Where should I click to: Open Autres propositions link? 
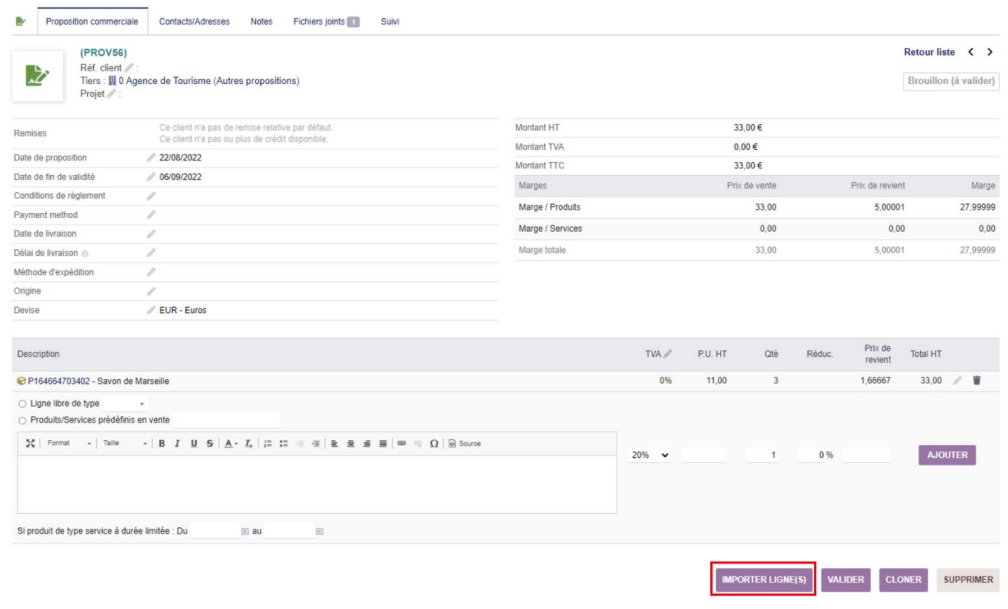tap(256, 81)
